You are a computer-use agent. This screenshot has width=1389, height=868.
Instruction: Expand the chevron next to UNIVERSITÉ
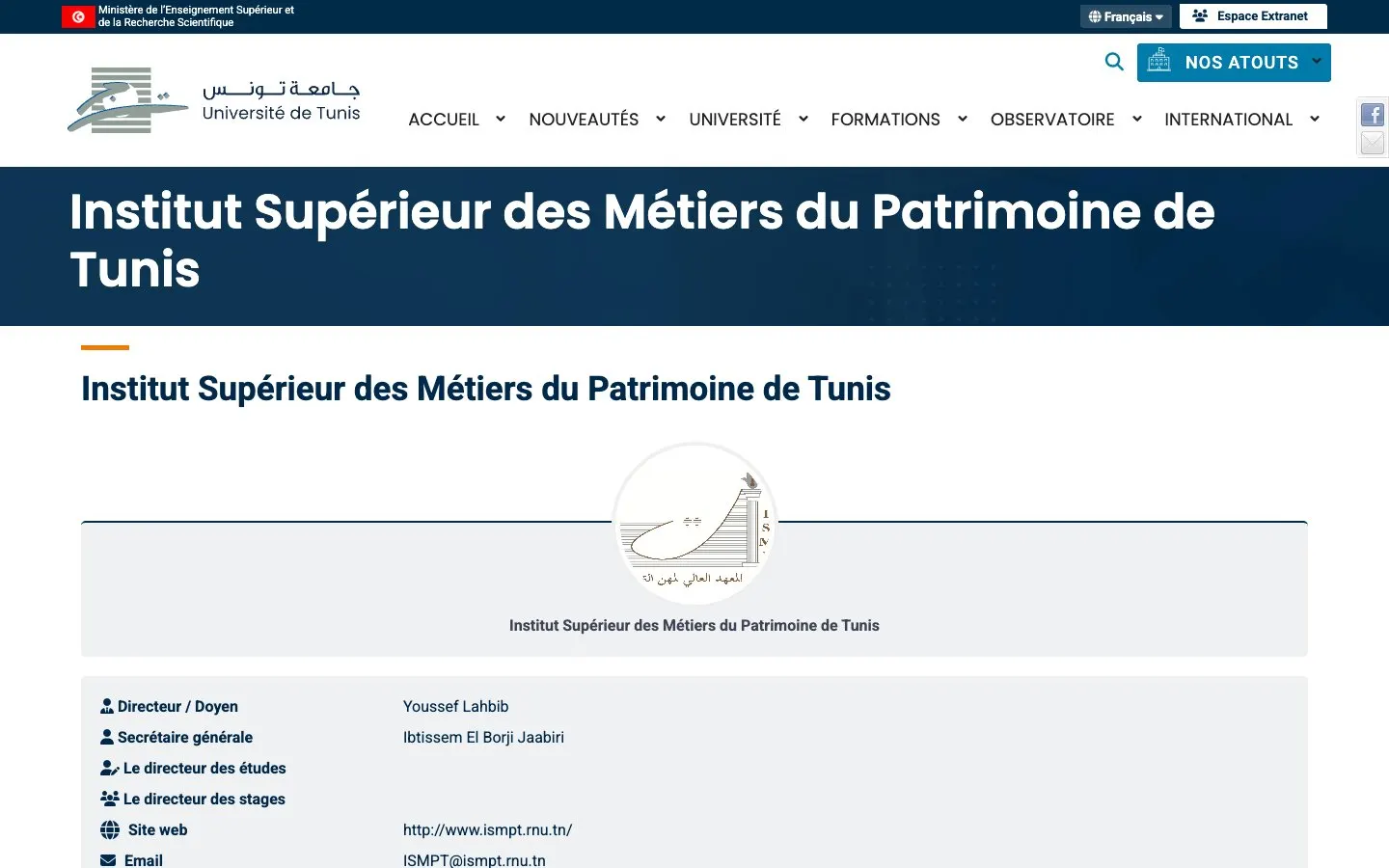click(803, 119)
